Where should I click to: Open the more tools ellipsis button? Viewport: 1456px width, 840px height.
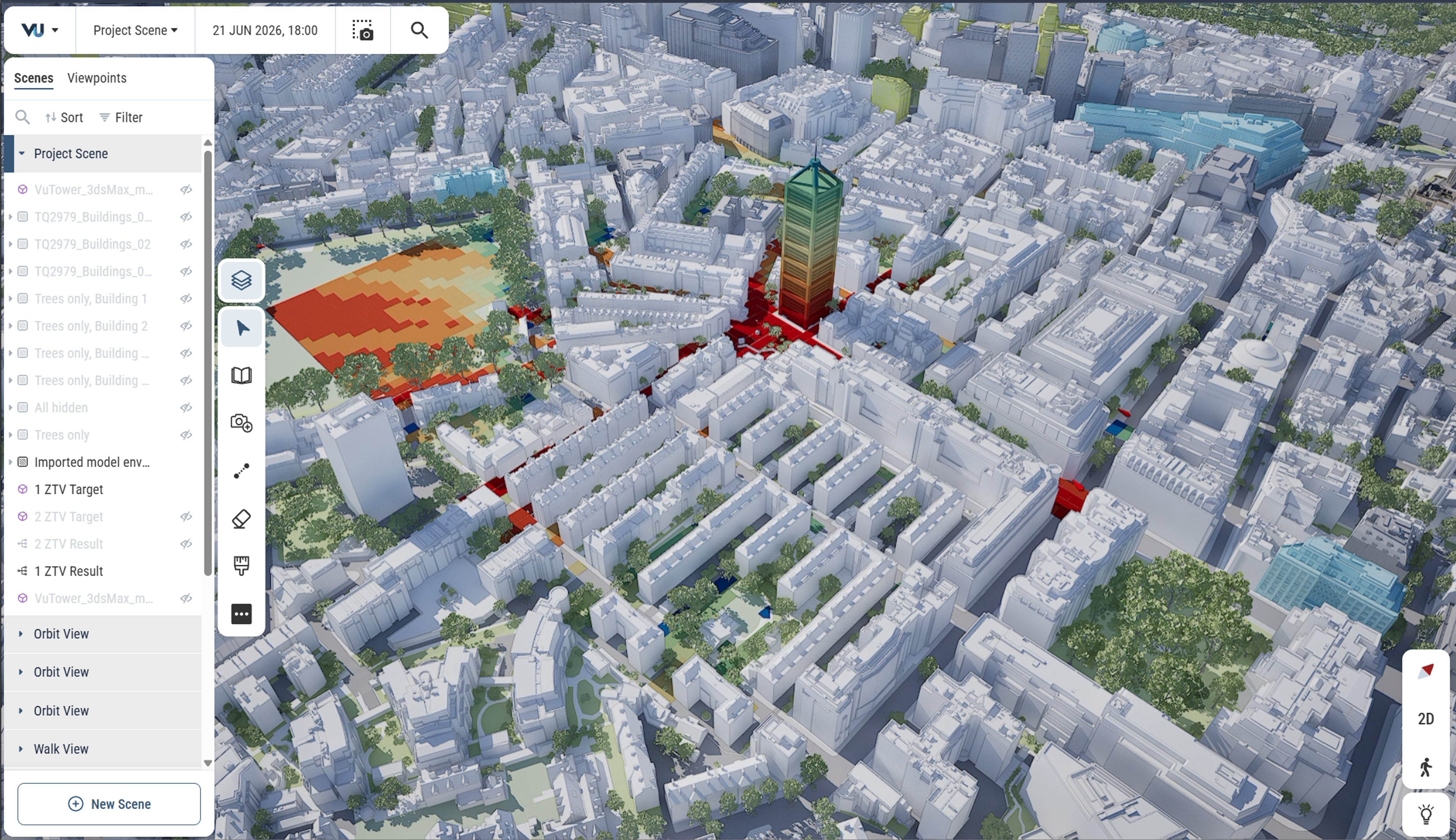(241, 614)
